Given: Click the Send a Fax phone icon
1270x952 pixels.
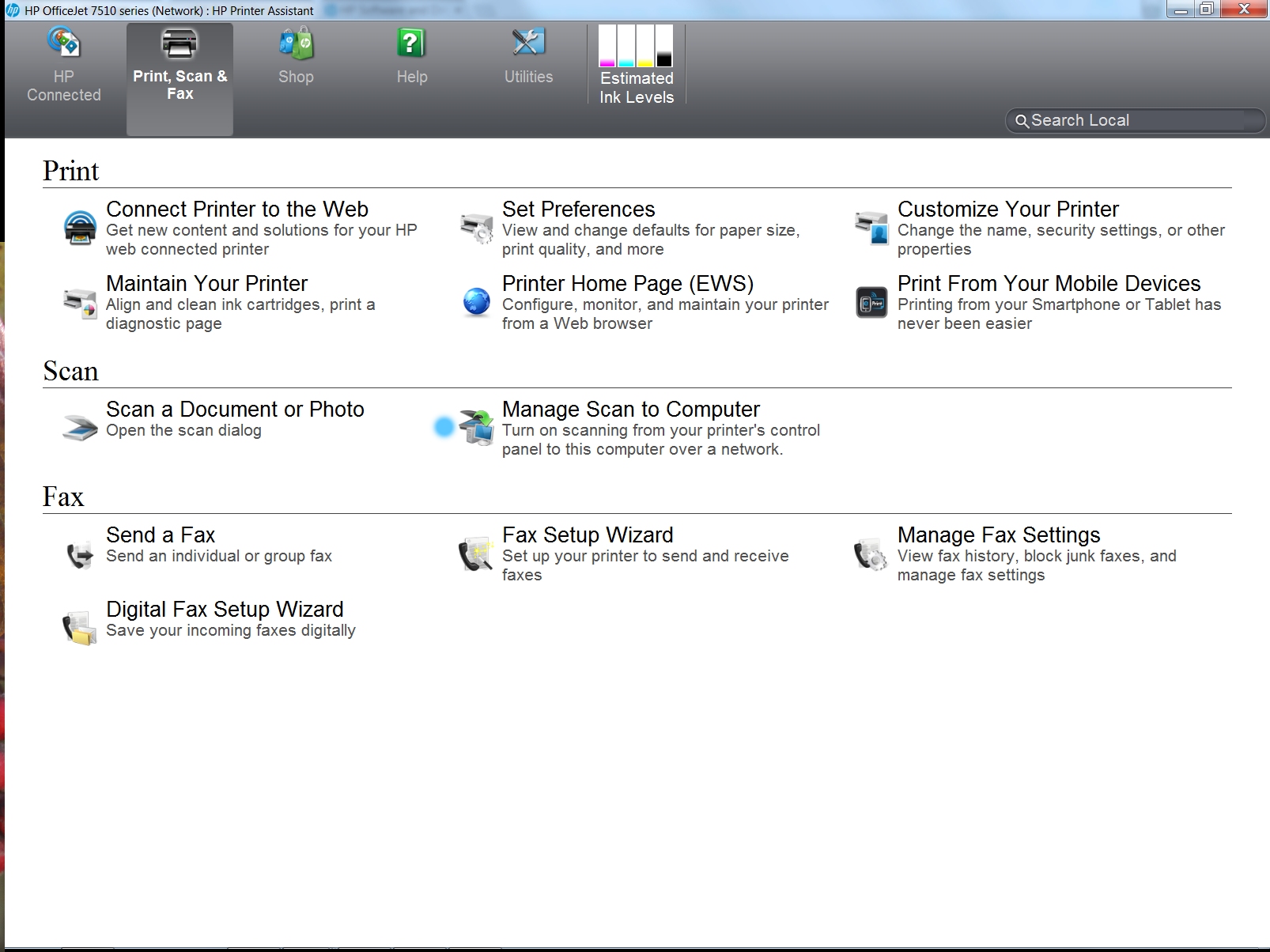Looking at the screenshot, I should (x=80, y=554).
